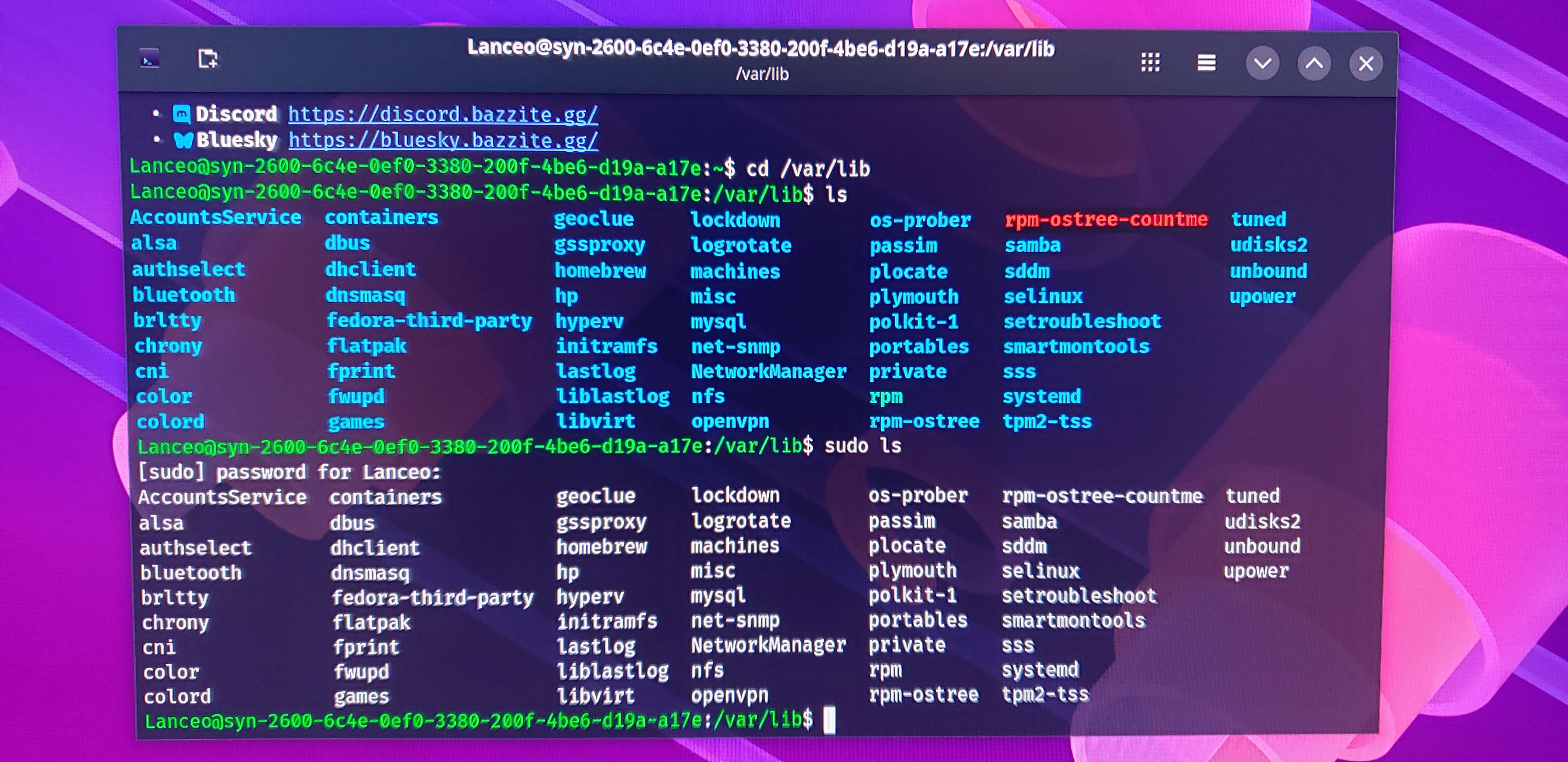Open the Bluesky bazzite.gg link

click(443, 141)
